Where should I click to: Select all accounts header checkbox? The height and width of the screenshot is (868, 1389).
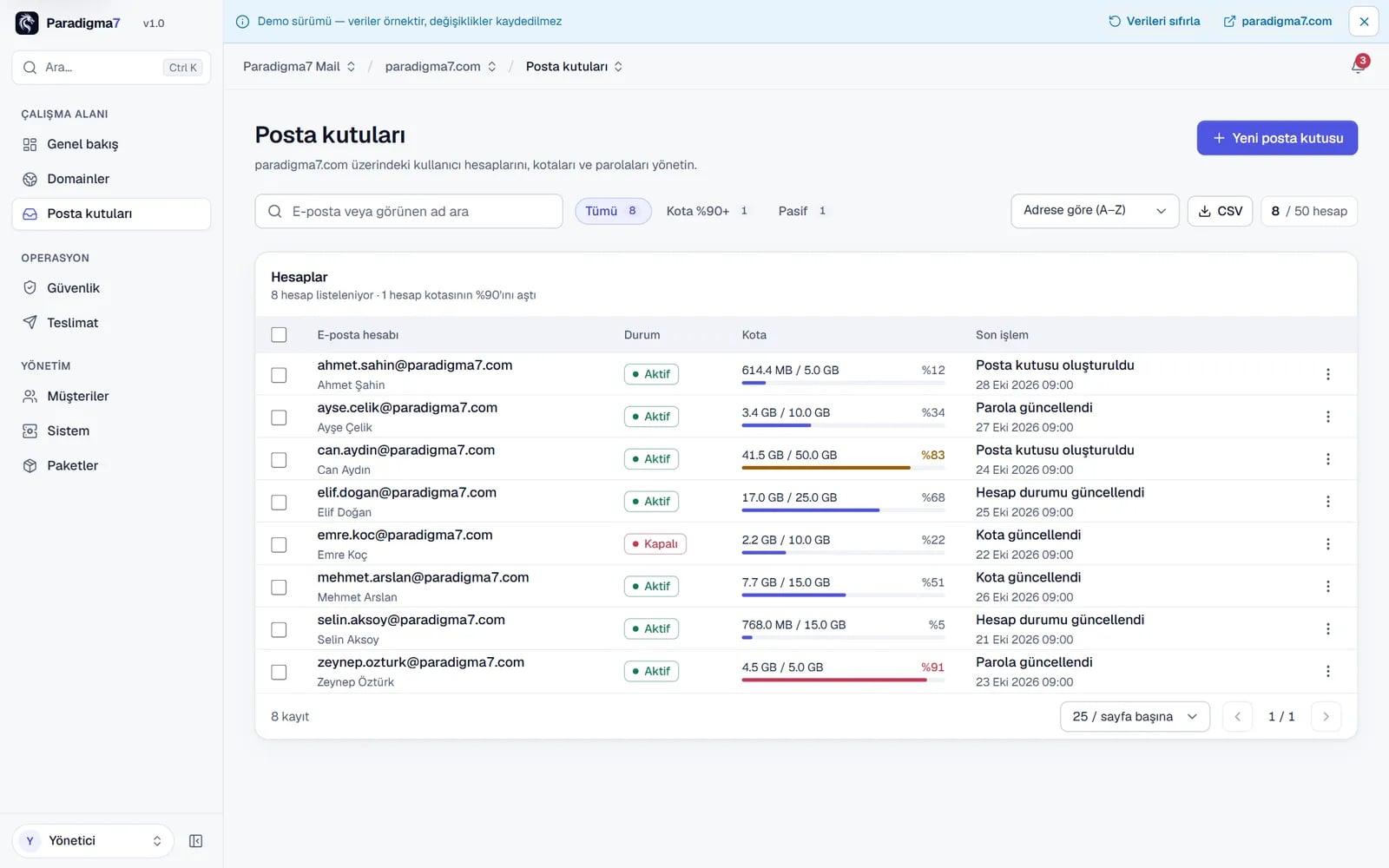(x=279, y=335)
